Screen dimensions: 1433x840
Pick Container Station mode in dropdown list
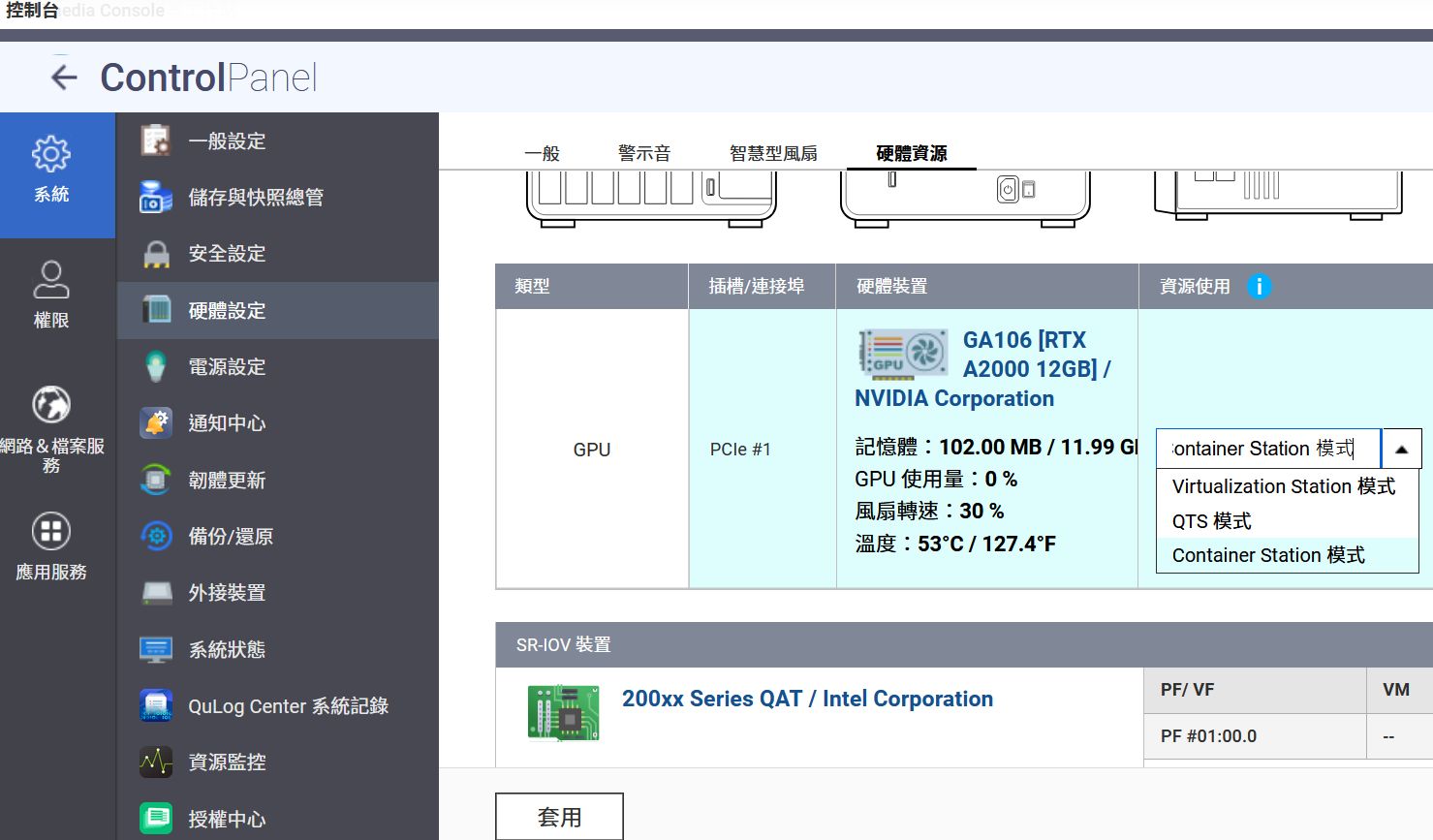(1267, 555)
